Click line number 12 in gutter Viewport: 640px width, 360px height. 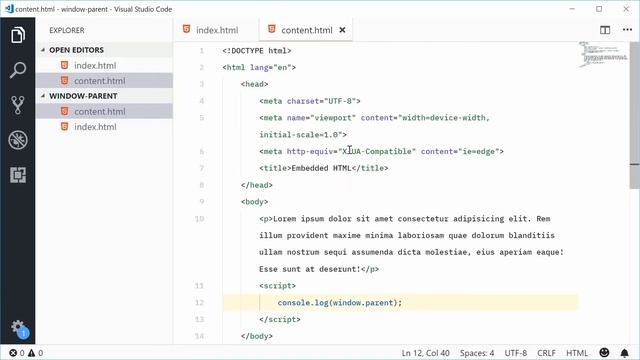click(x=199, y=302)
